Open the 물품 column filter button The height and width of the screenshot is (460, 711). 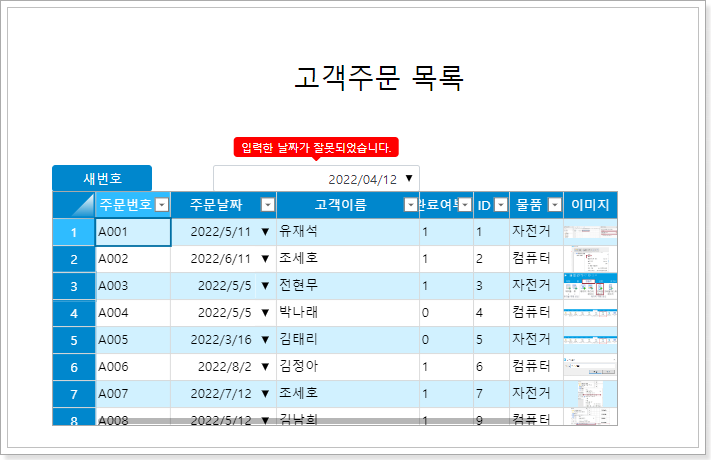pyautogui.click(x=553, y=205)
